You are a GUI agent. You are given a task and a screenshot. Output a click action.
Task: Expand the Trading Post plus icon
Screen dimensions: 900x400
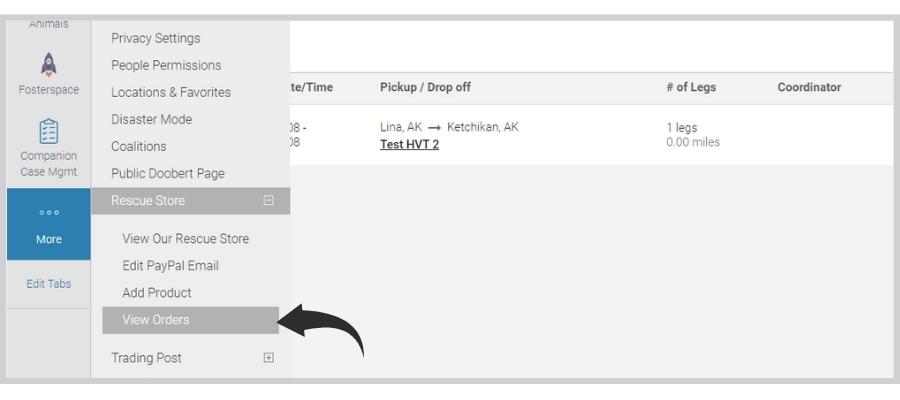(x=268, y=358)
